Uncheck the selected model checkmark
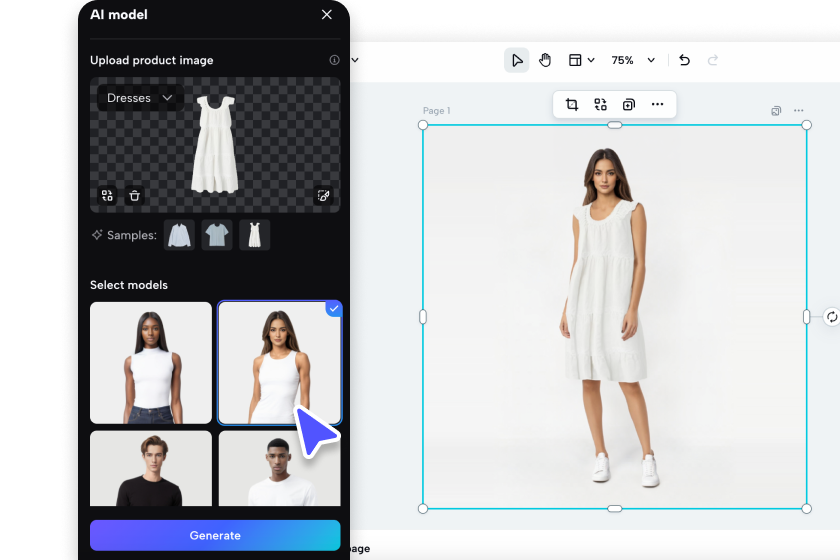The height and width of the screenshot is (560, 840). [x=334, y=309]
